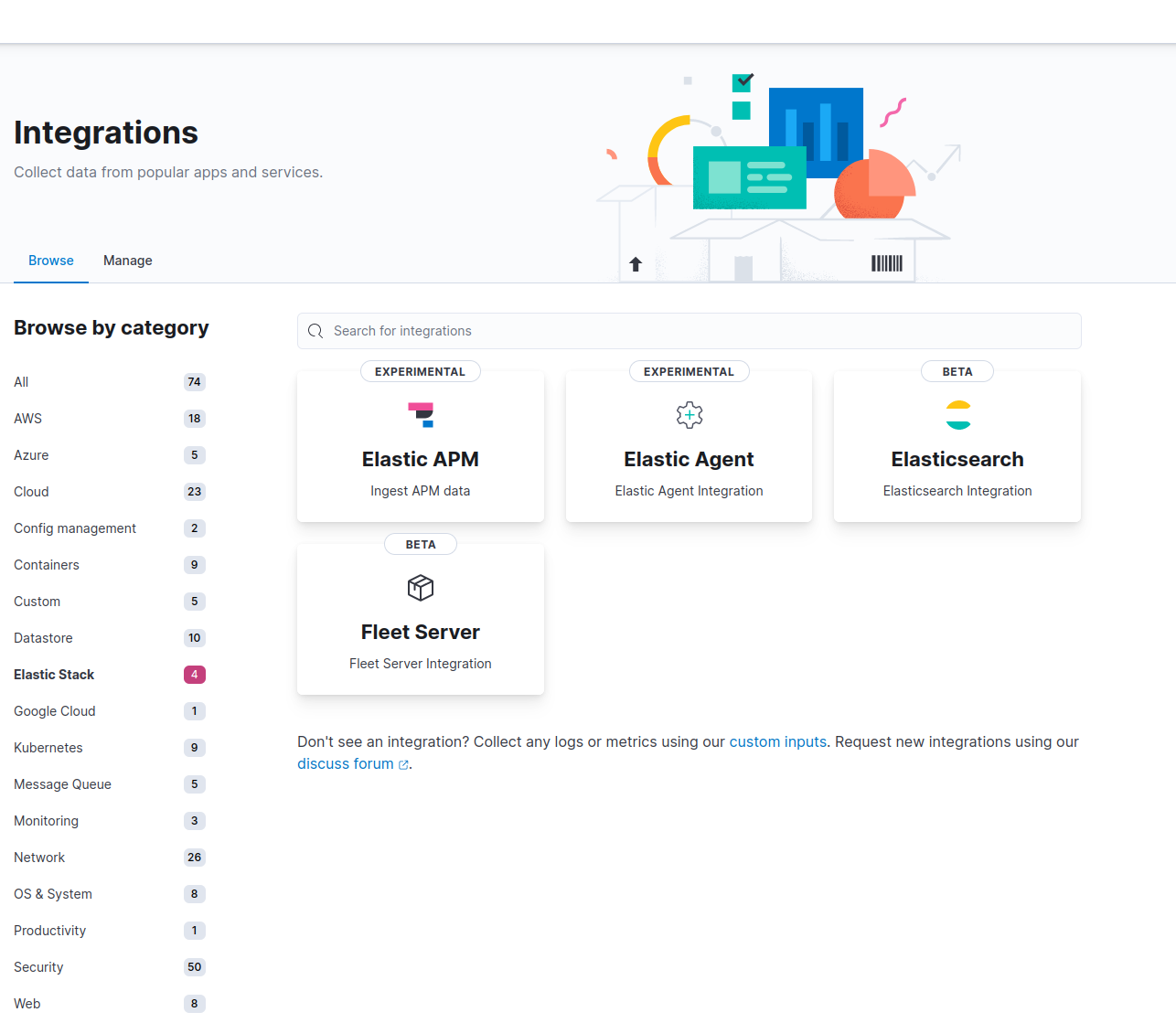Select the Productivity category
This screenshot has height=1023, width=1176.
point(110,931)
